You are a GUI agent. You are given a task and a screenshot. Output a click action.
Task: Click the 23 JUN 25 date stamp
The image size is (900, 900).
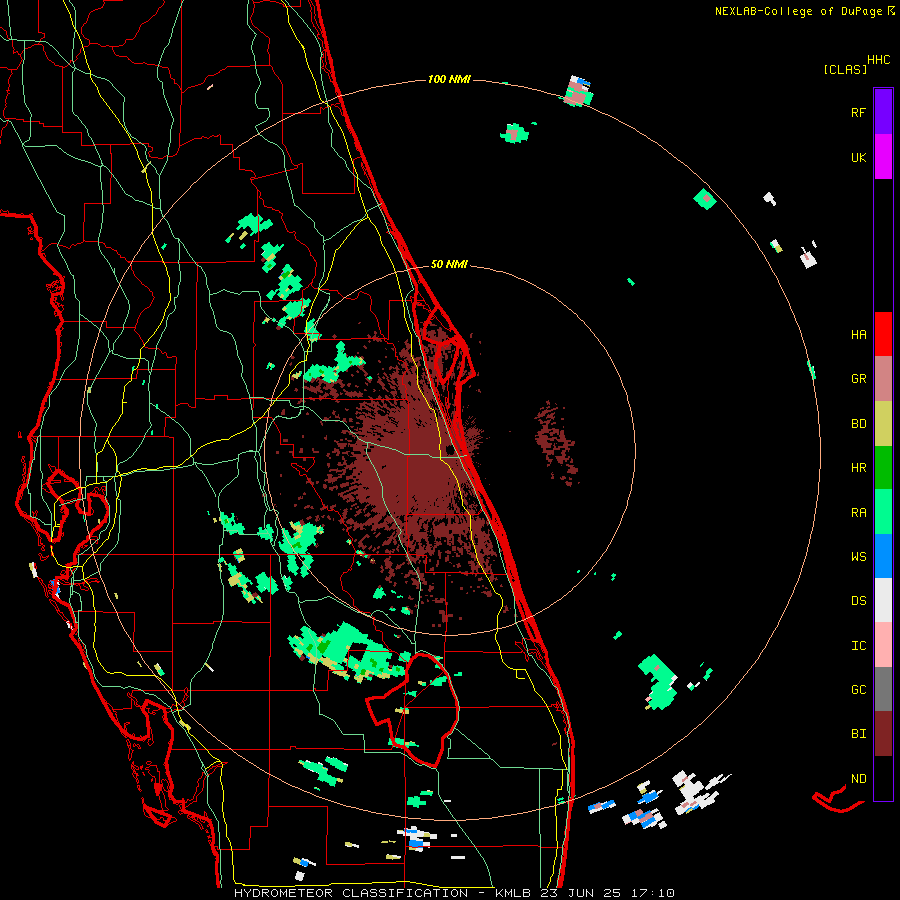[580, 893]
